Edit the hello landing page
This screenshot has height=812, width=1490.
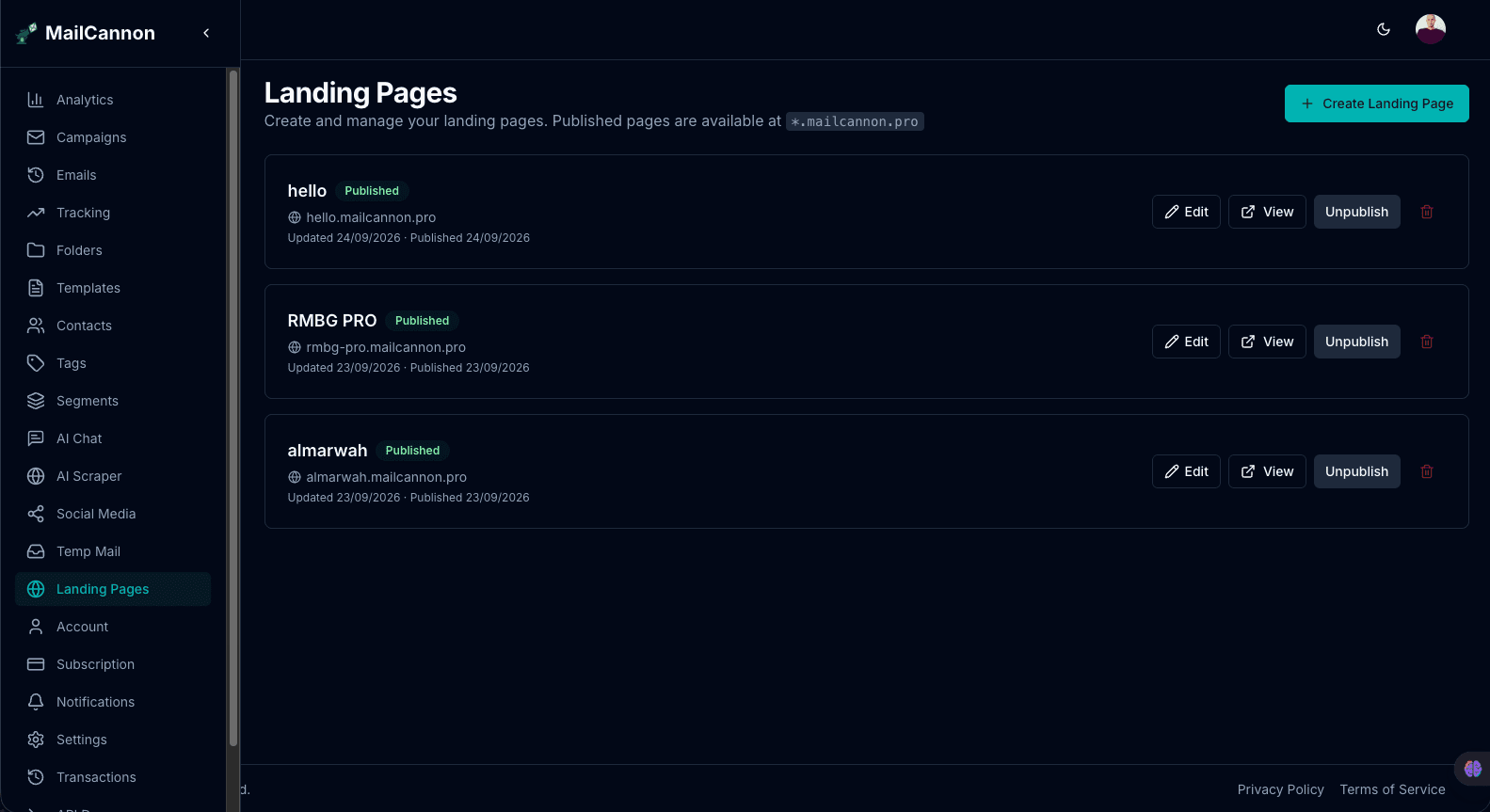point(1186,212)
